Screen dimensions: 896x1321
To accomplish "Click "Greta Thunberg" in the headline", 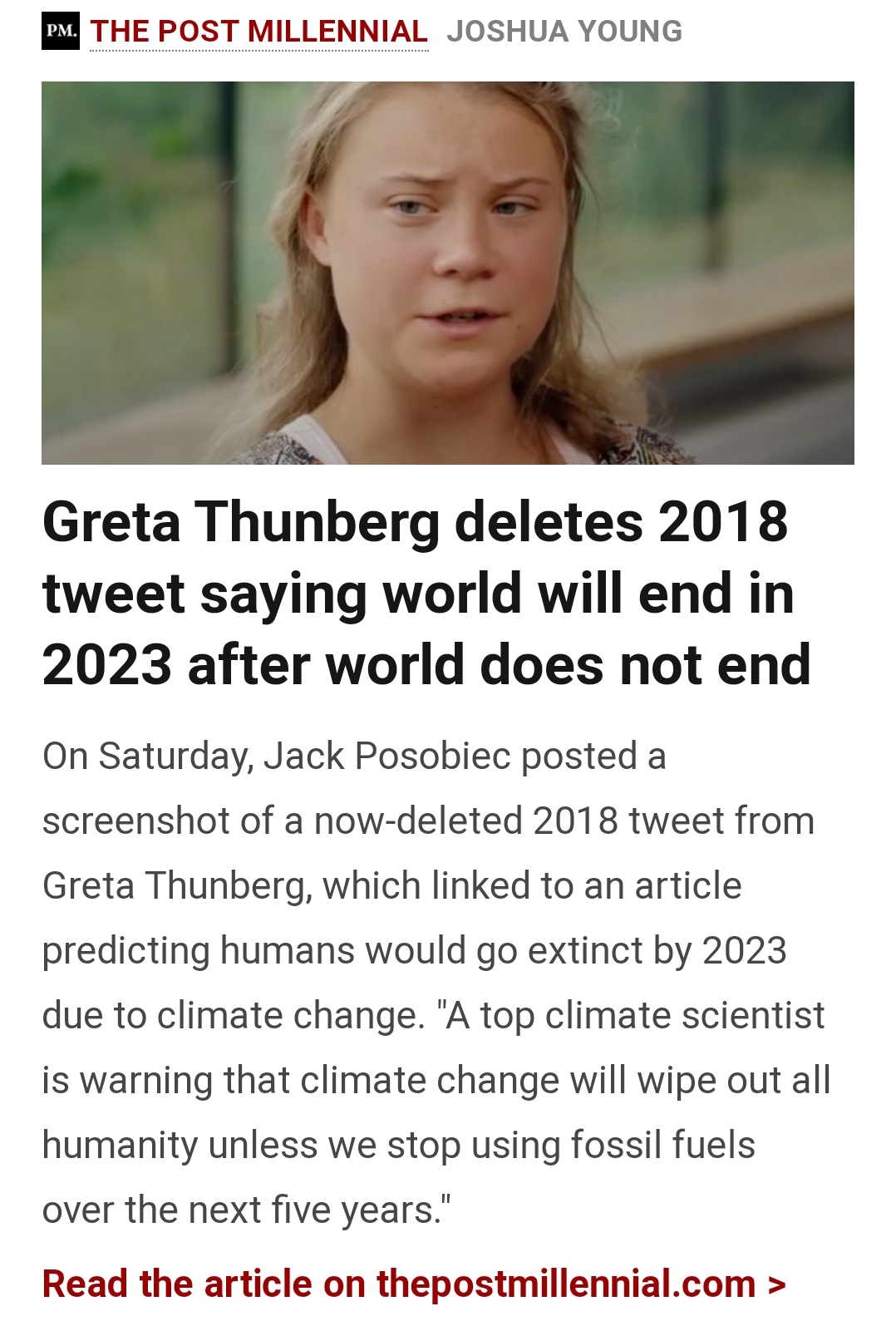I will click(x=240, y=522).
